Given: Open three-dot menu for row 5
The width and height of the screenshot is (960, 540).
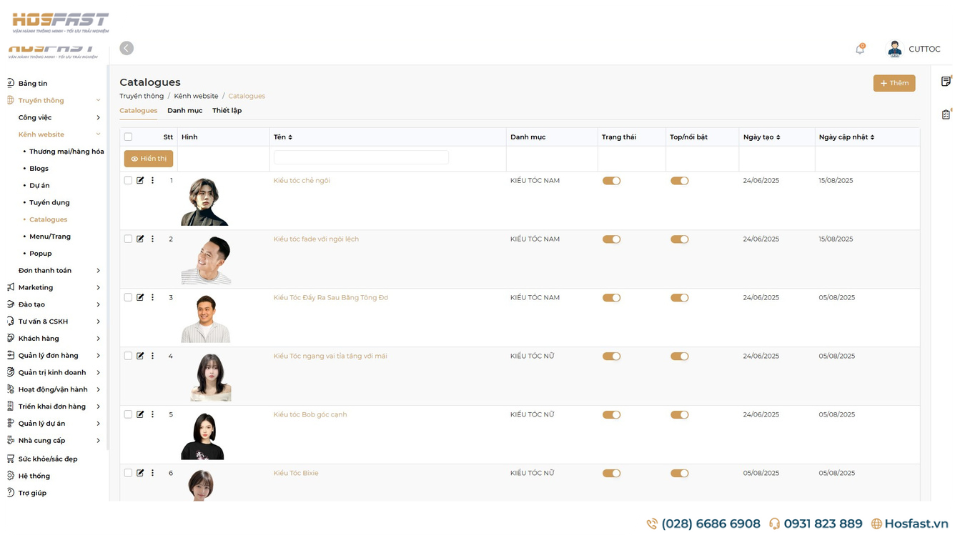Looking at the screenshot, I should (x=152, y=414).
